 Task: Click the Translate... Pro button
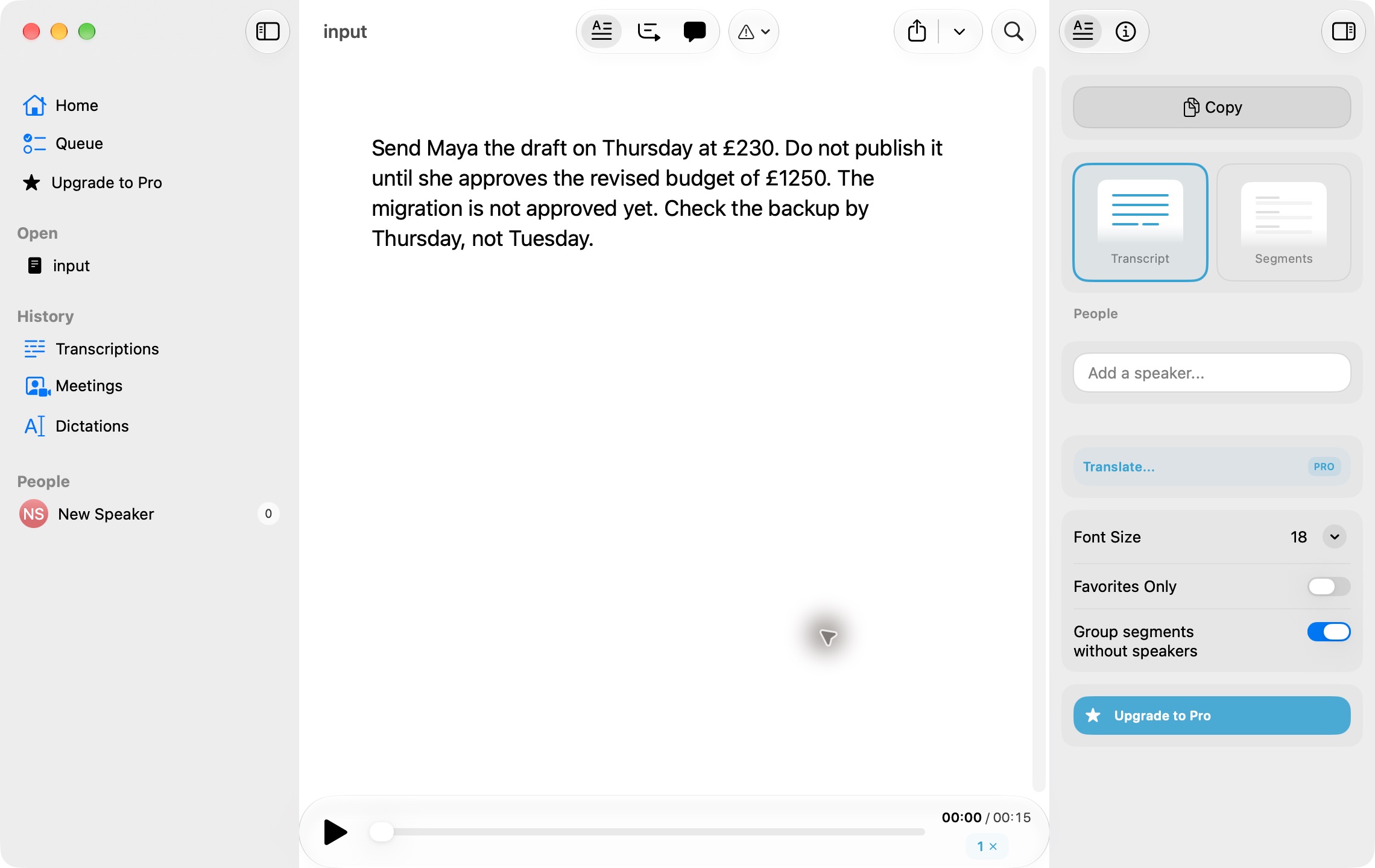tap(1212, 467)
